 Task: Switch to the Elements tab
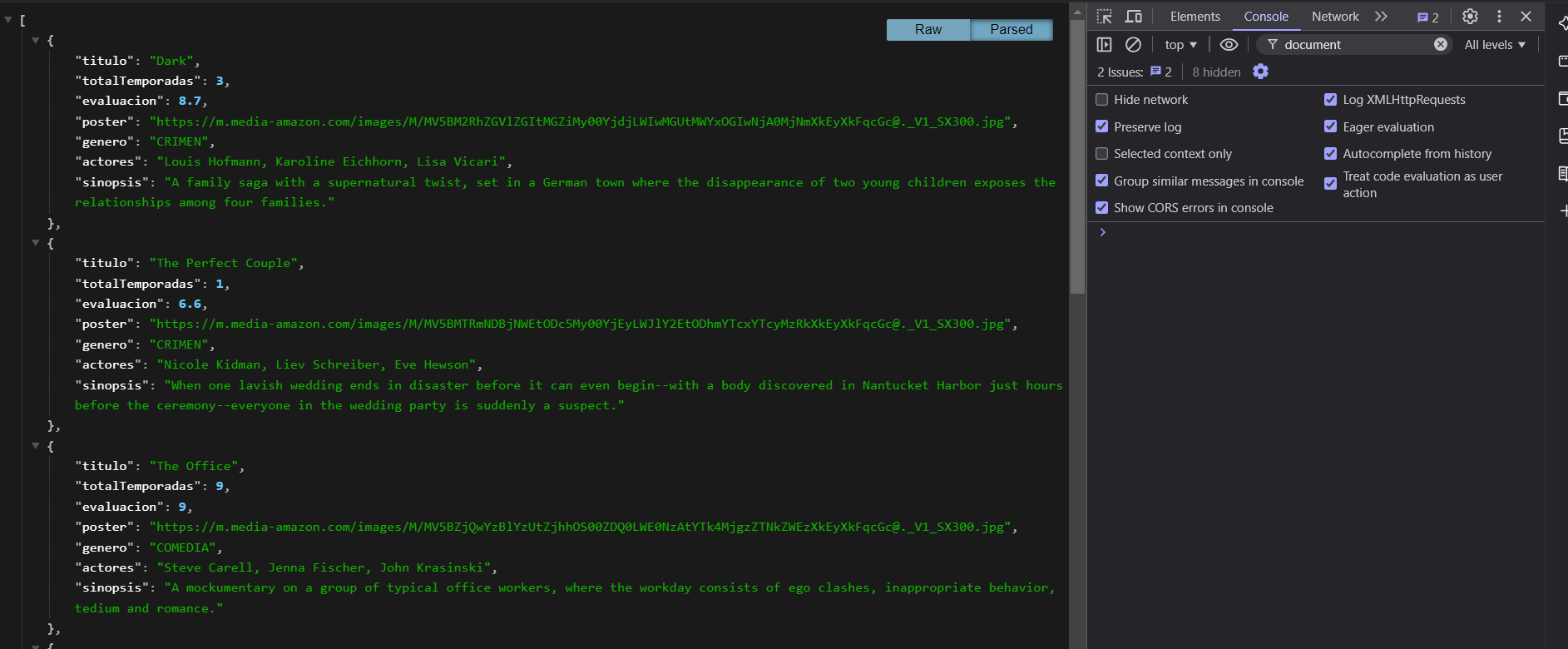click(1195, 16)
